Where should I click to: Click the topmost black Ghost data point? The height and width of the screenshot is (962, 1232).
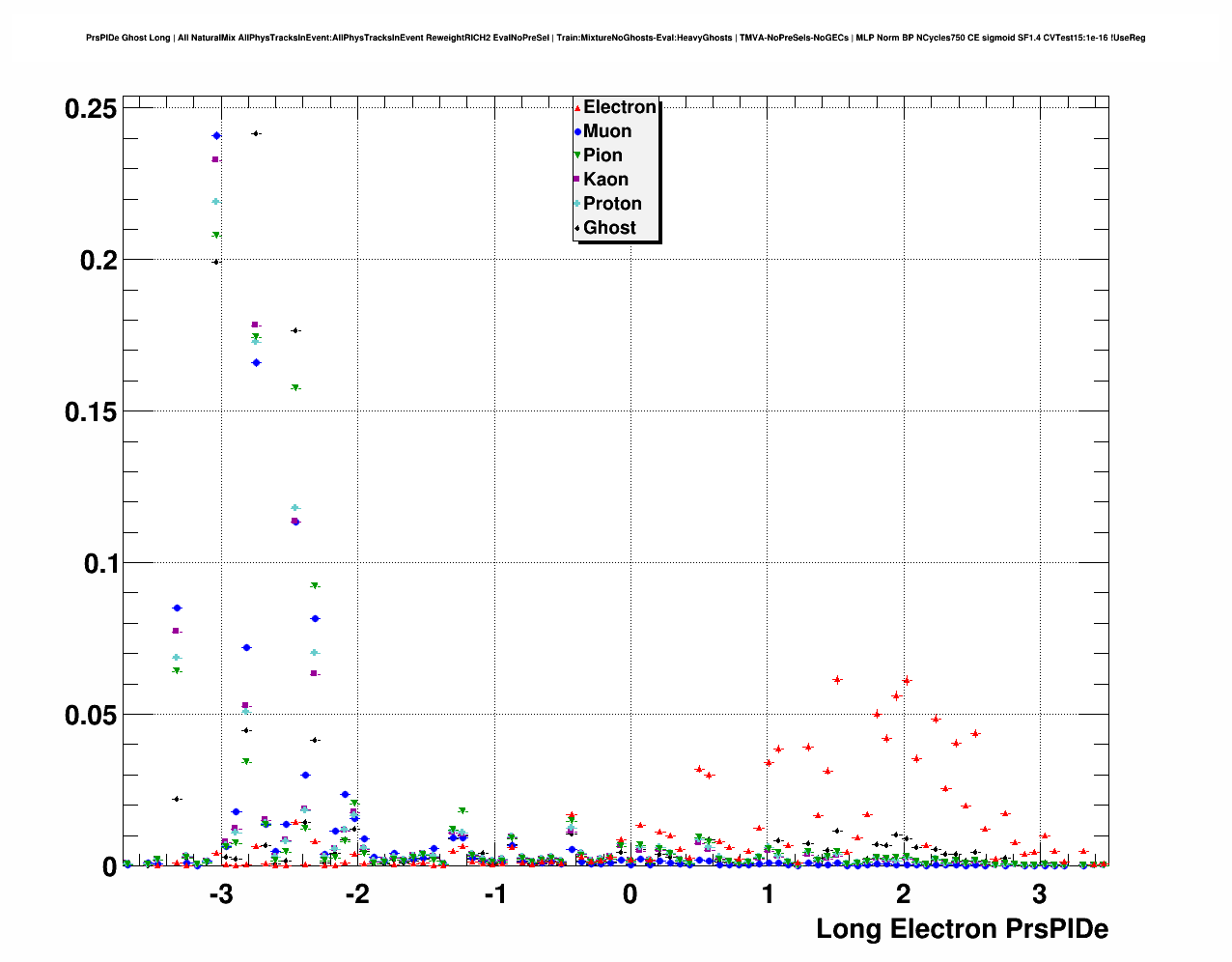256,133
